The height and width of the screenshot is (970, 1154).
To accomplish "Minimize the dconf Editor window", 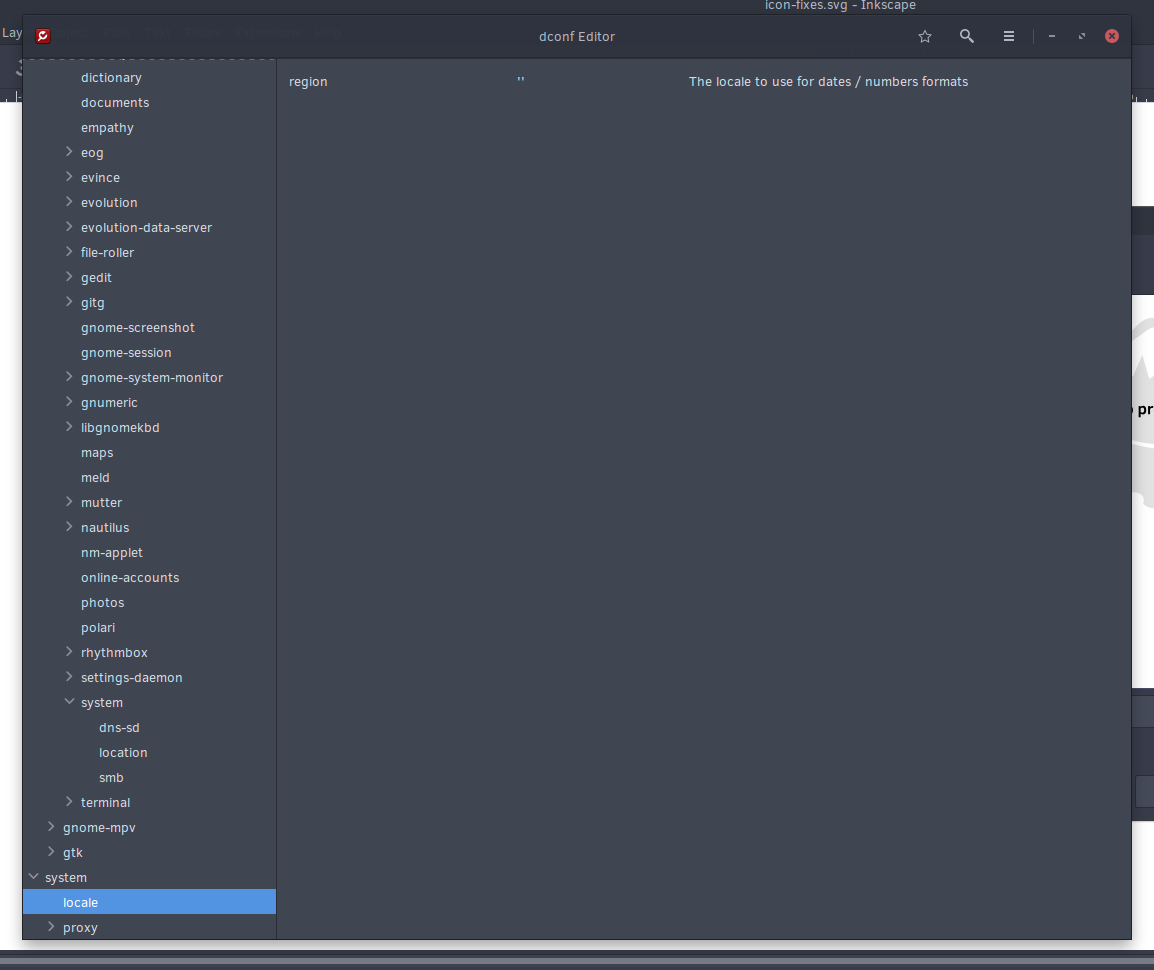I will [x=1052, y=36].
